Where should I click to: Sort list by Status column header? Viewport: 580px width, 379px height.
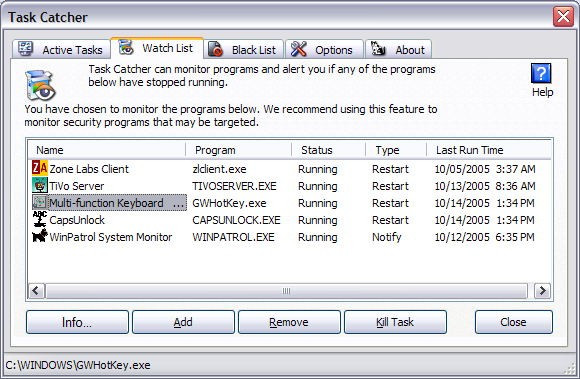click(x=329, y=150)
